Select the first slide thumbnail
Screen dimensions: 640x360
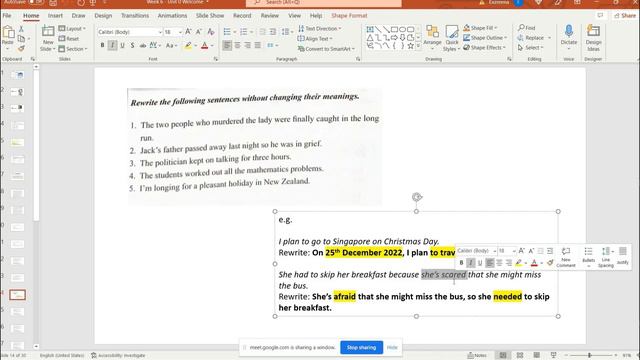(x=17, y=75)
